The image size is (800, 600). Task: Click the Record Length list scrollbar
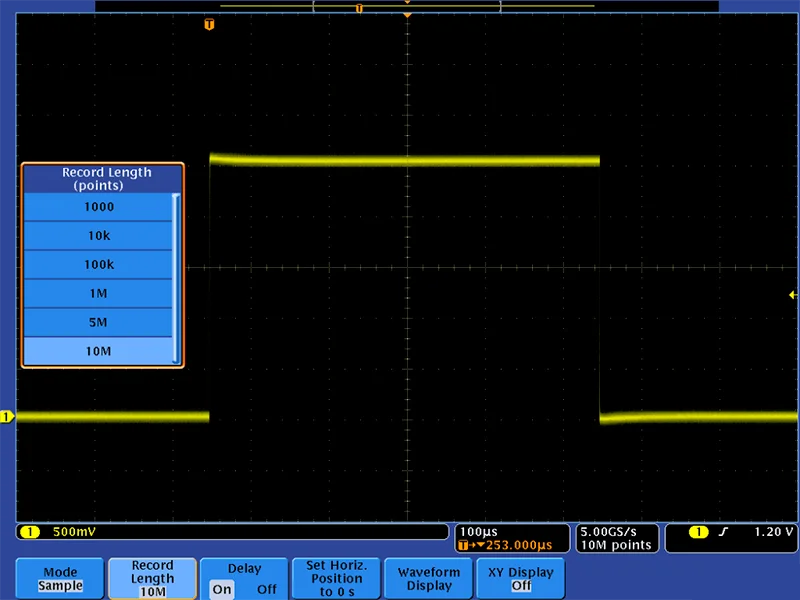[177, 279]
